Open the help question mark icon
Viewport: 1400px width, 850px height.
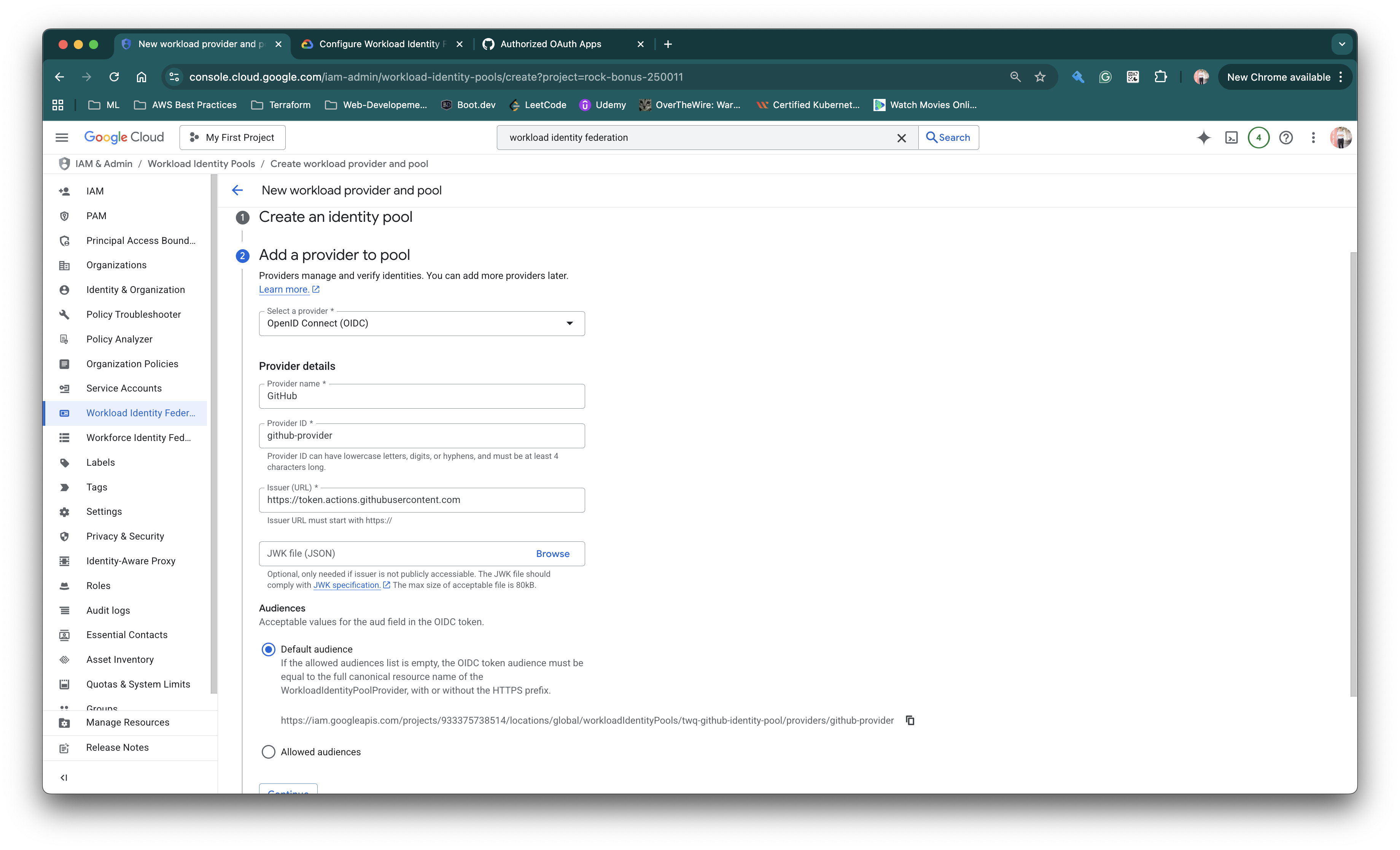(x=1286, y=137)
